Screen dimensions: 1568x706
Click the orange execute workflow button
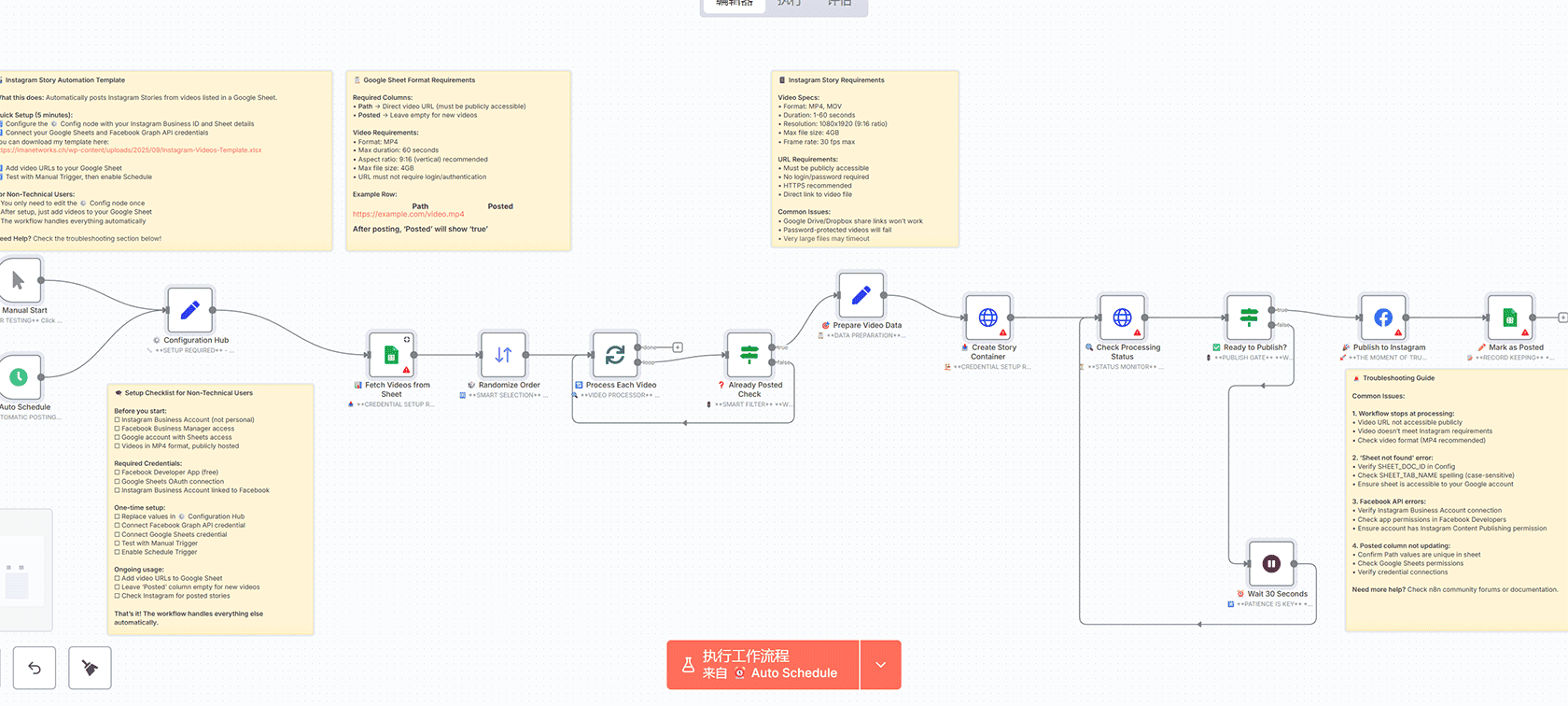click(763, 665)
